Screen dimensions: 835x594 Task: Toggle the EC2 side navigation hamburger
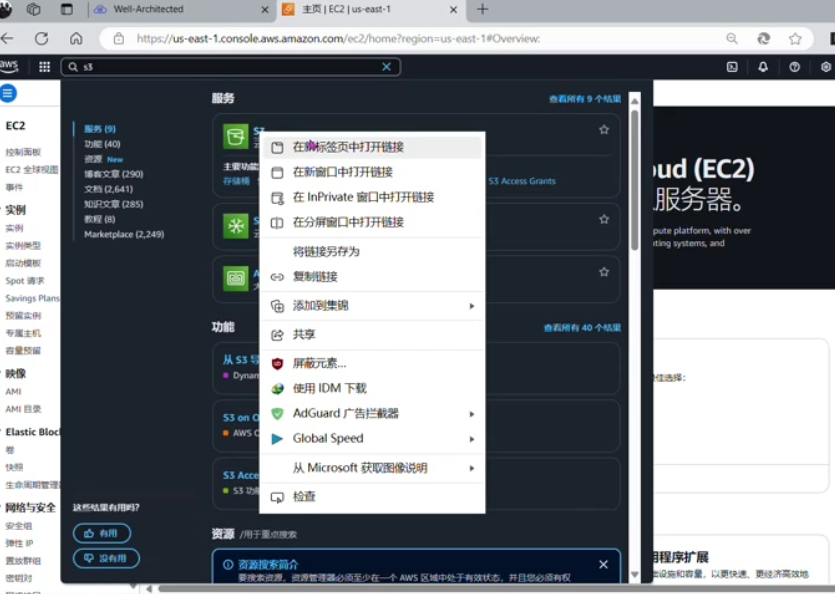tap(8, 93)
